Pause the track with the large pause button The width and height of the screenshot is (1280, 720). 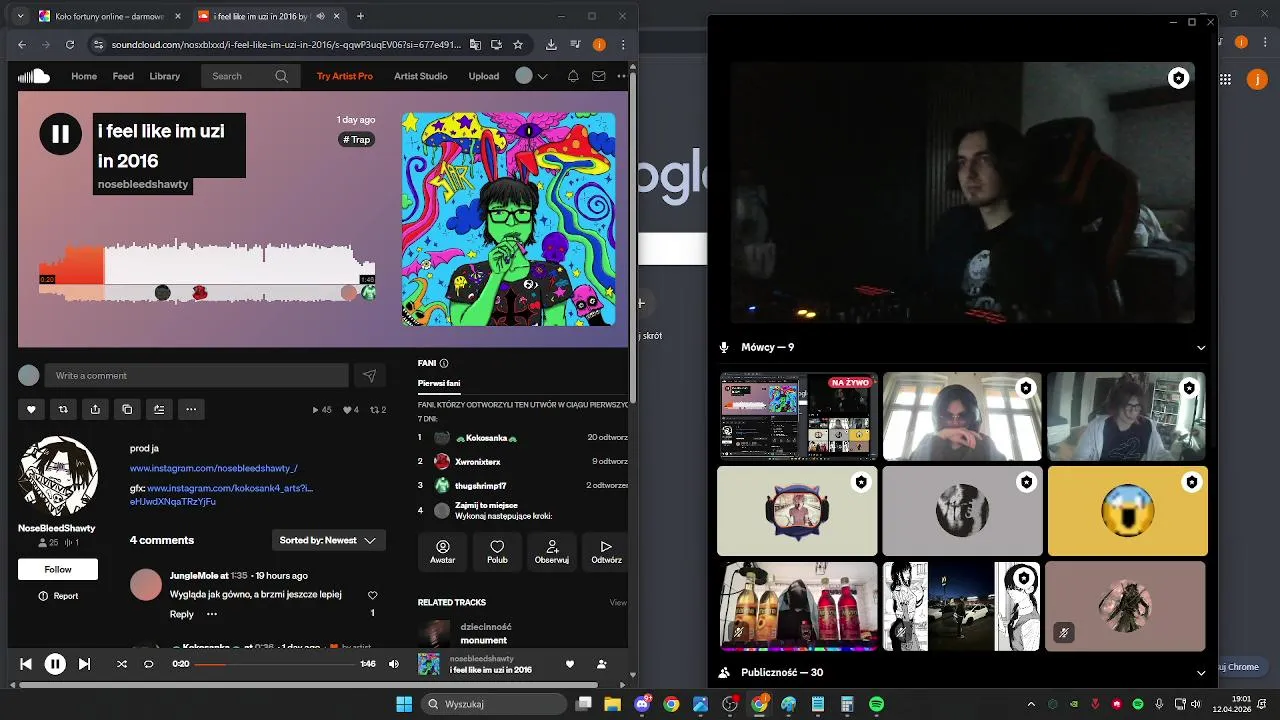click(x=60, y=134)
